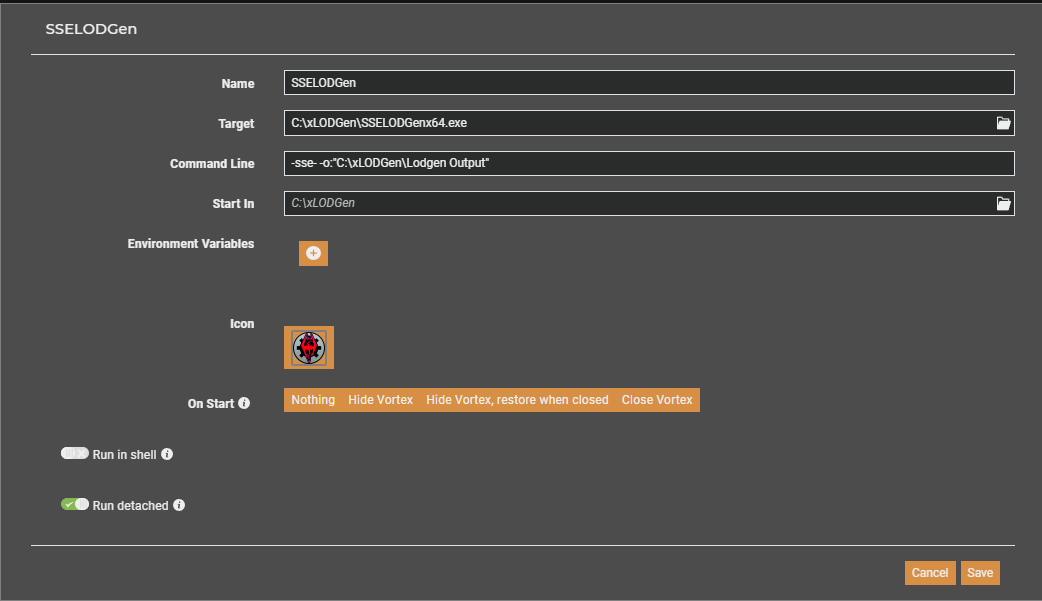Click the Environment Variables label
1042x601 pixels.
191,244
